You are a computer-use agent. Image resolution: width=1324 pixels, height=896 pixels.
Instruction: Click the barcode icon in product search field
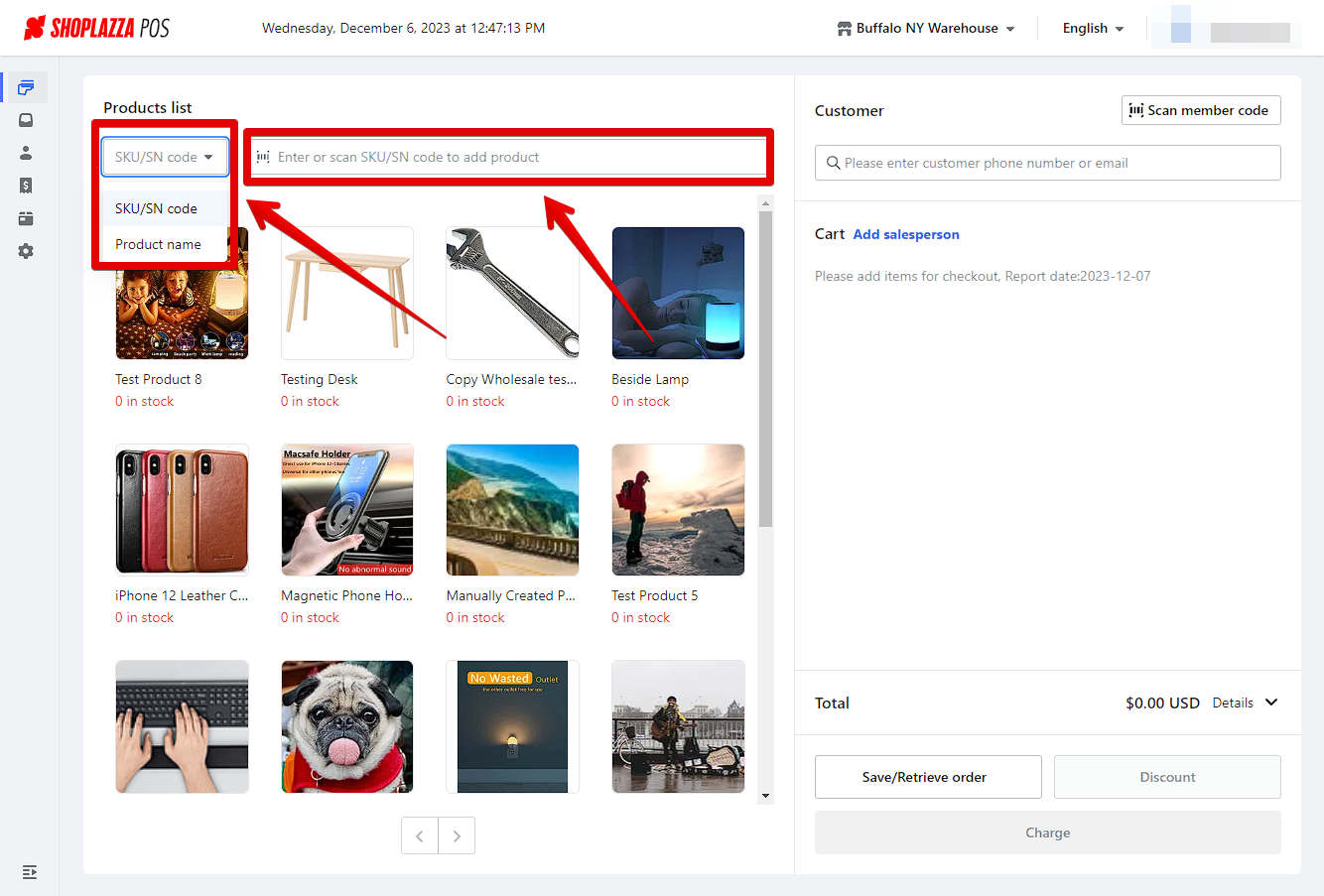[263, 157]
